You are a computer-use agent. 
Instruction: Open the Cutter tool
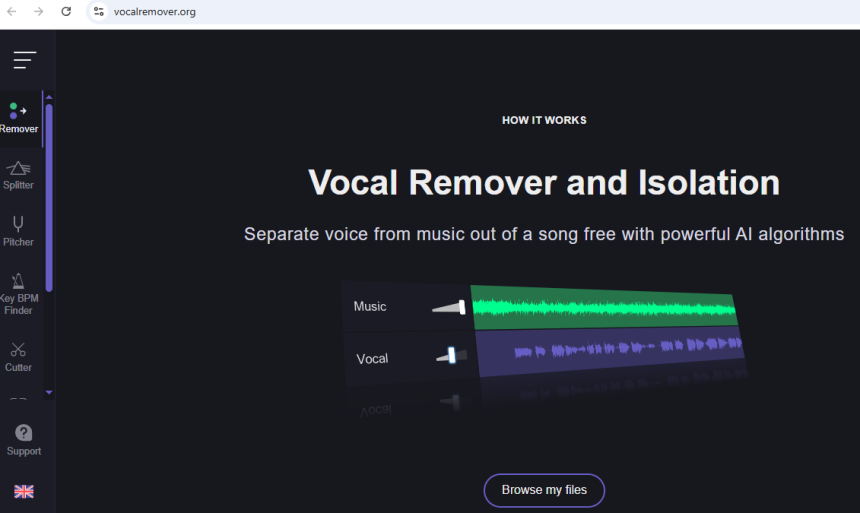(18, 357)
